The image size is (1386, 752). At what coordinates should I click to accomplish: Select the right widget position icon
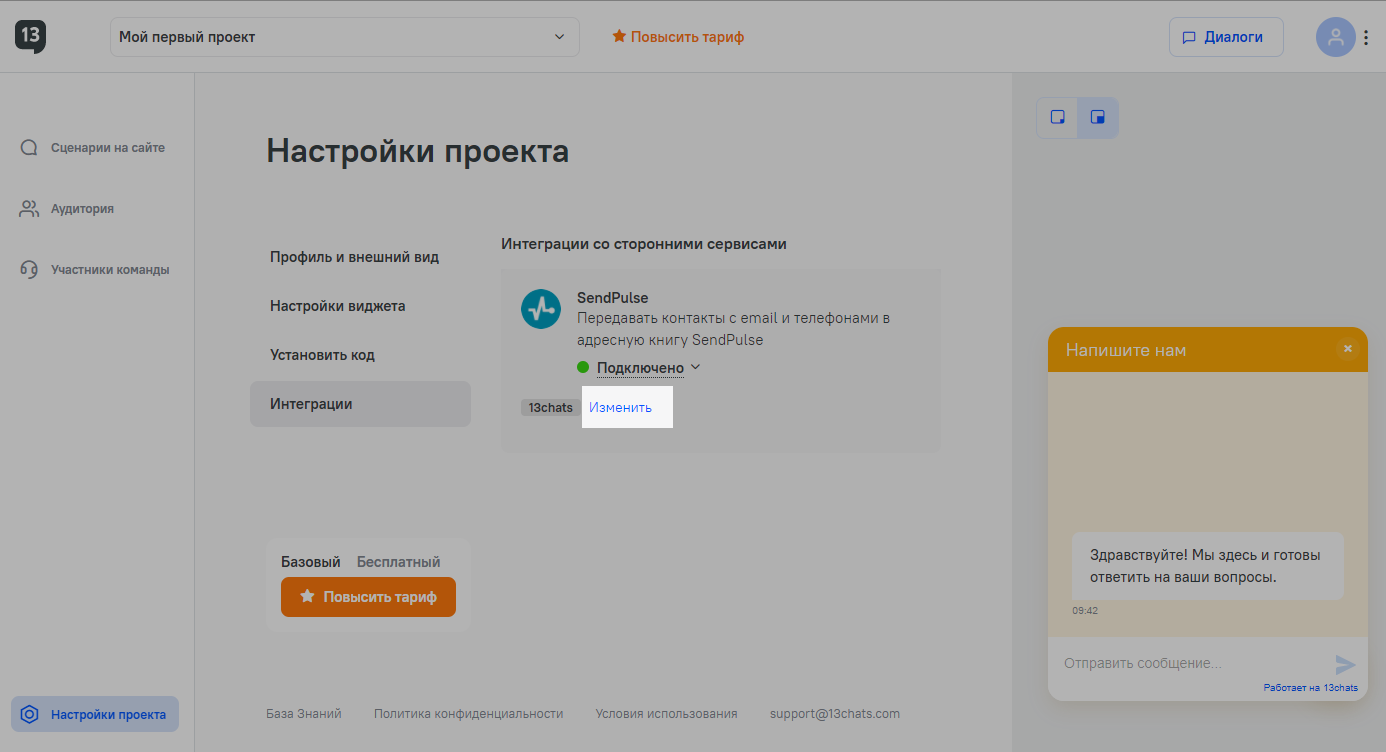point(1097,118)
